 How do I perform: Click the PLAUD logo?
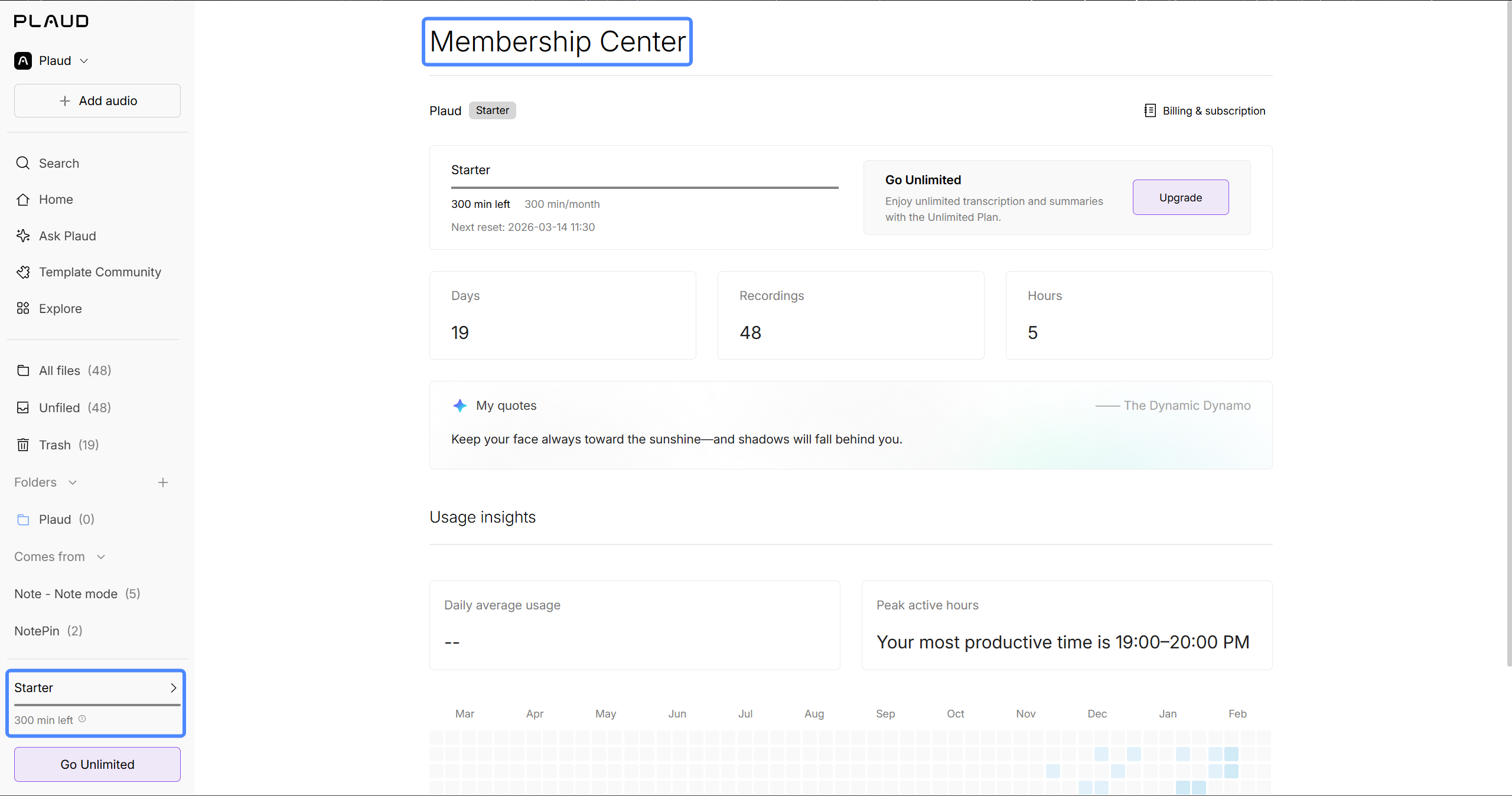(51, 21)
